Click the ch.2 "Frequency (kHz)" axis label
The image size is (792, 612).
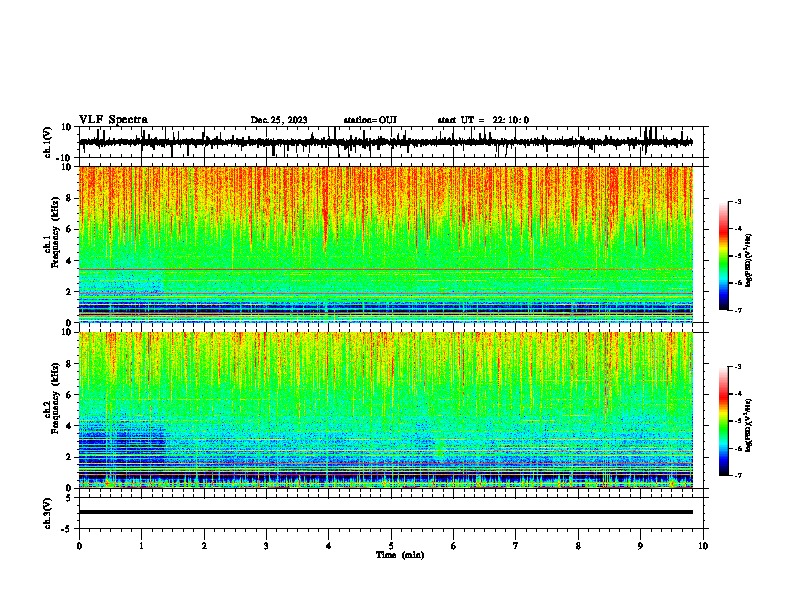(x=56, y=398)
